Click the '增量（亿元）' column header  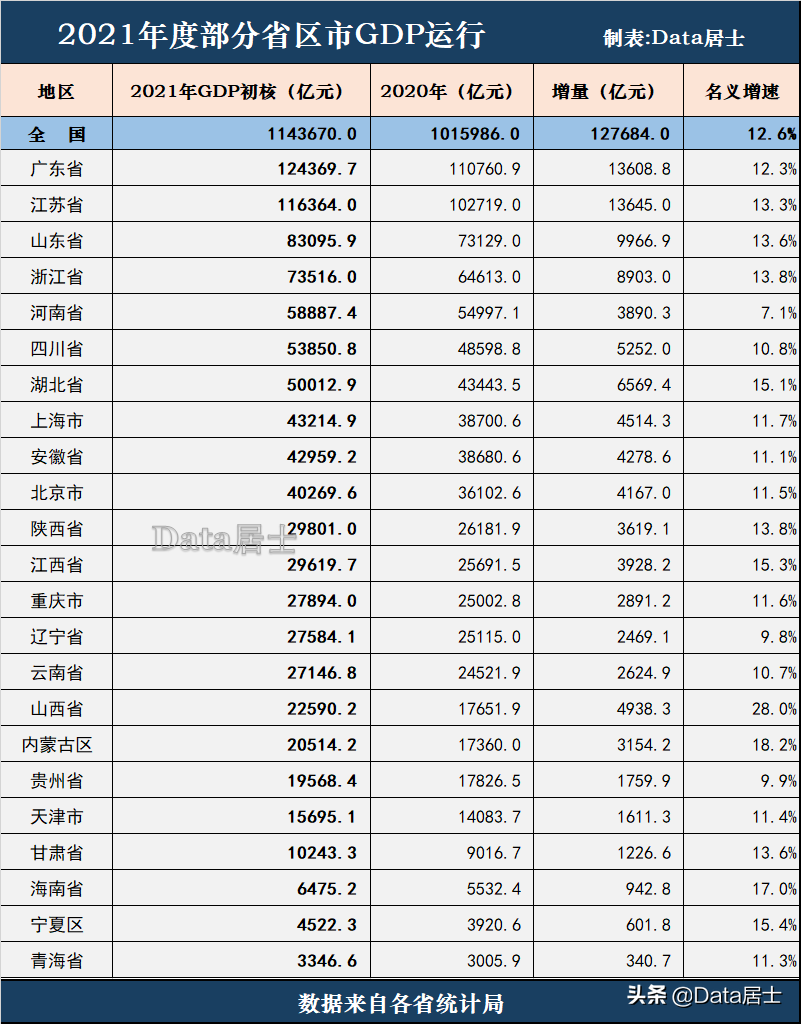tap(608, 91)
